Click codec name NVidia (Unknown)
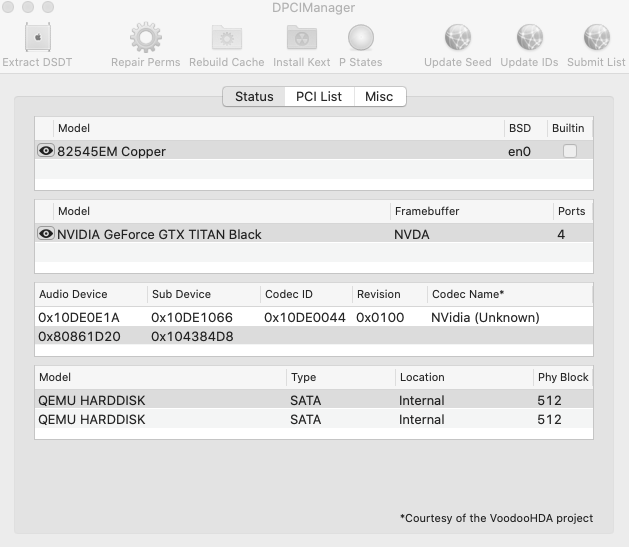 [x=485, y=318]
